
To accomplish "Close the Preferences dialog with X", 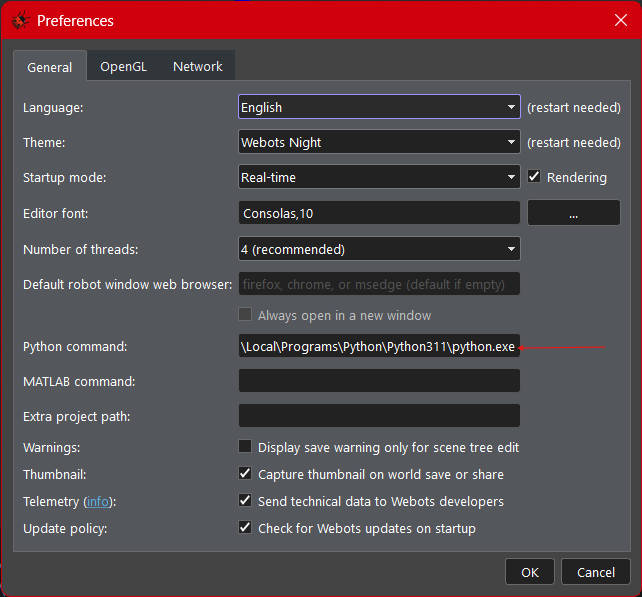I will (x=620, y=20).
